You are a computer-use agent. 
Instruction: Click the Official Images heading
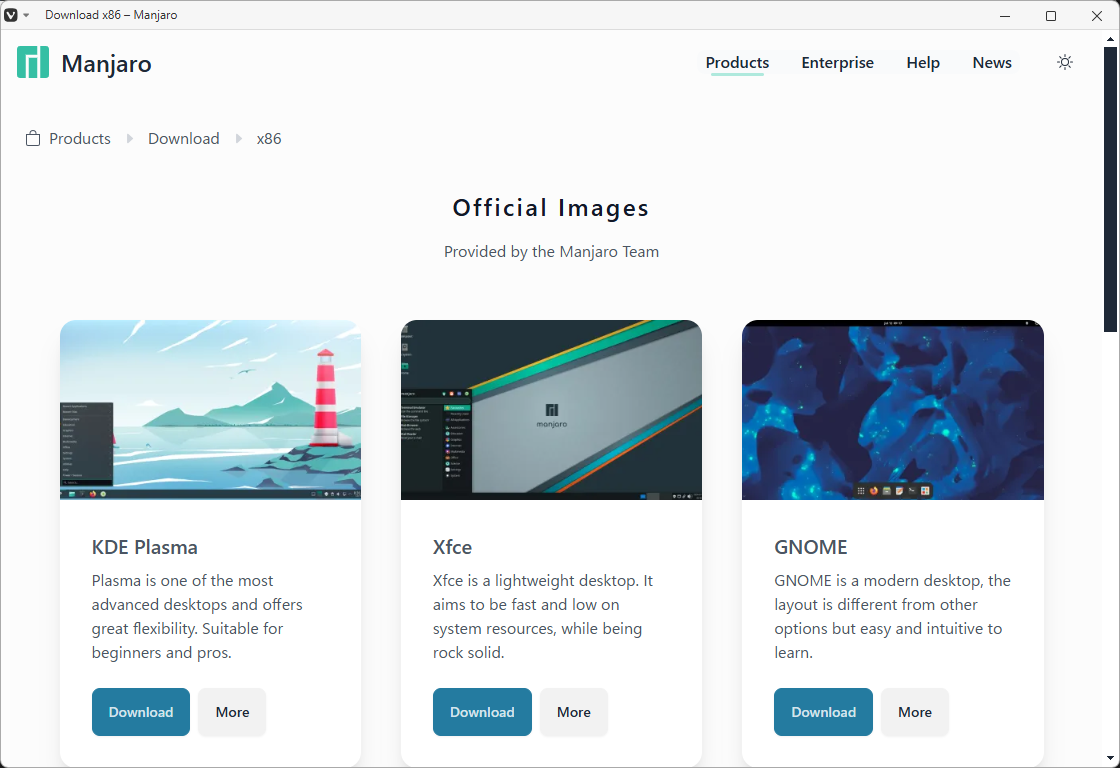tap(551, 208)
